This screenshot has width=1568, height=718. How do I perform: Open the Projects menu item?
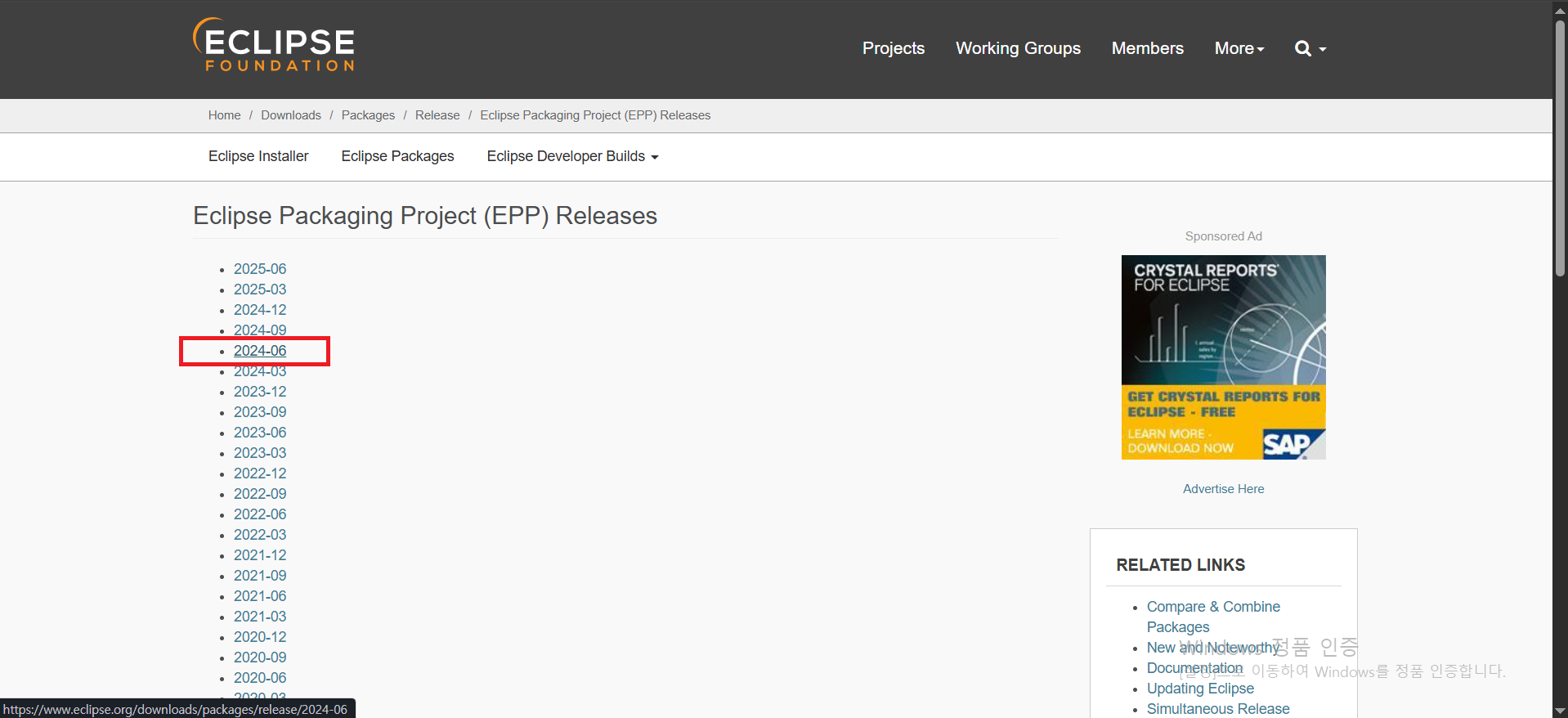tap(894, 48)
